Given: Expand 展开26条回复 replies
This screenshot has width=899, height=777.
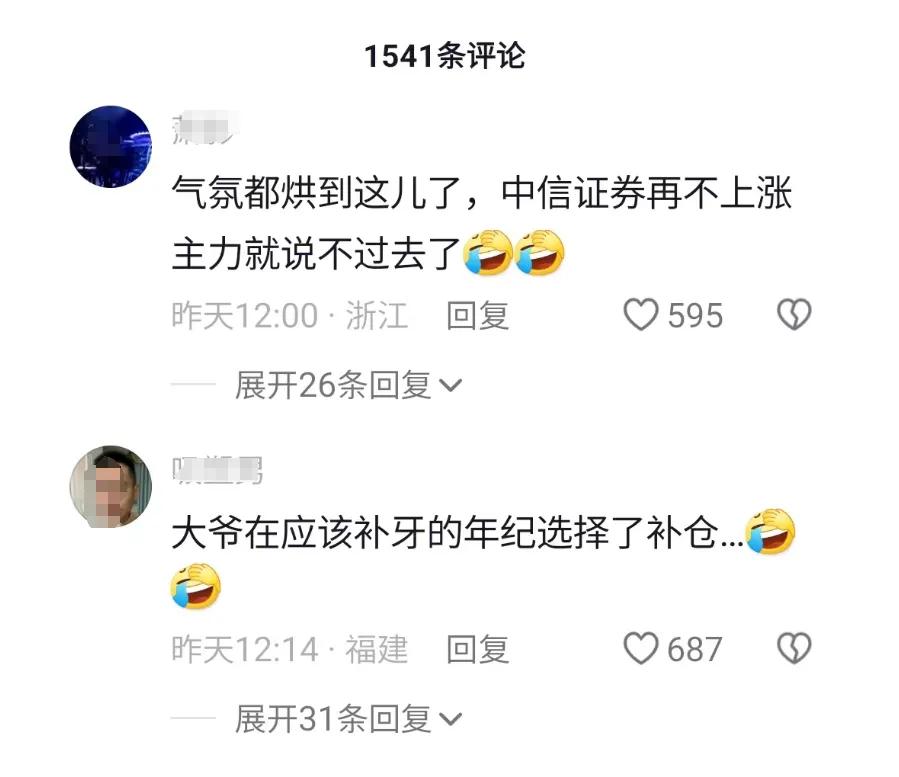Looking at the screenshot, I should (347, 385).
